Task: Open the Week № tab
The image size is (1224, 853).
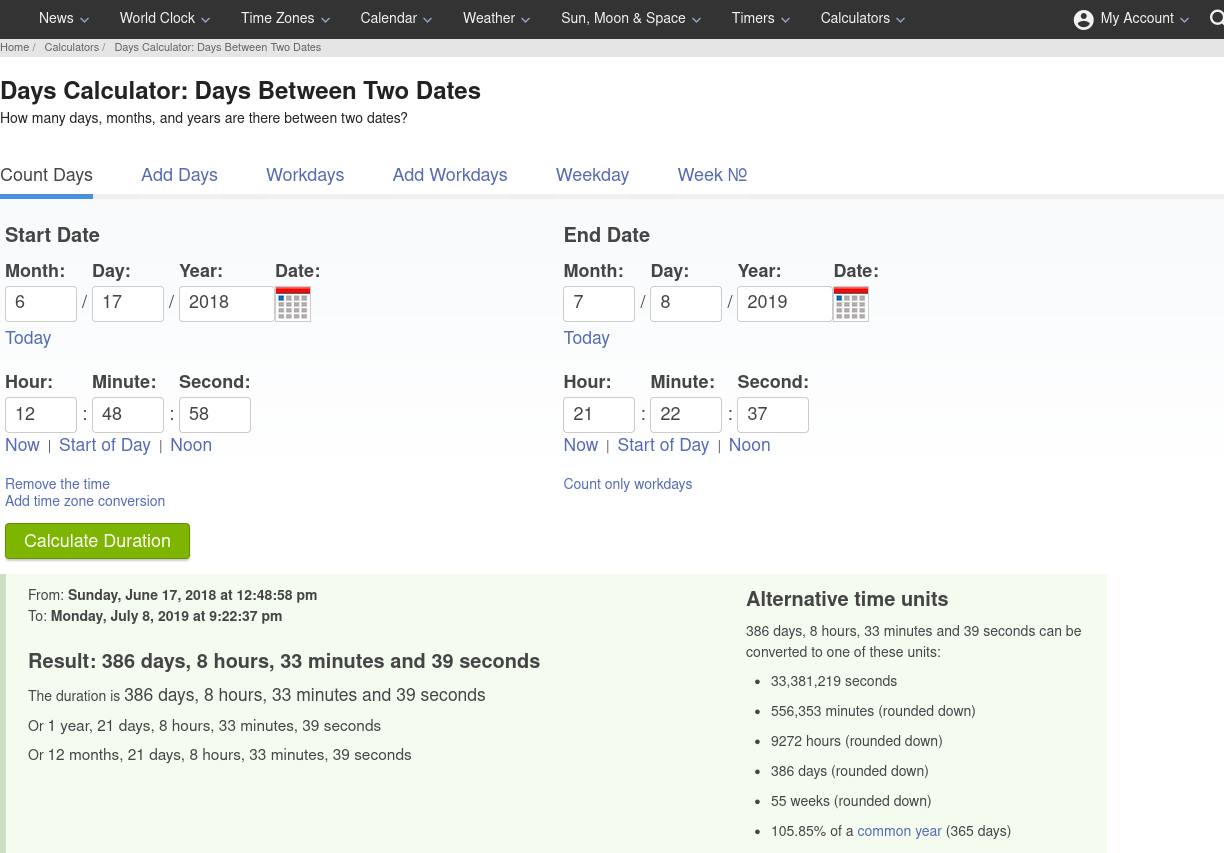Action: click(x=712, y=175)
